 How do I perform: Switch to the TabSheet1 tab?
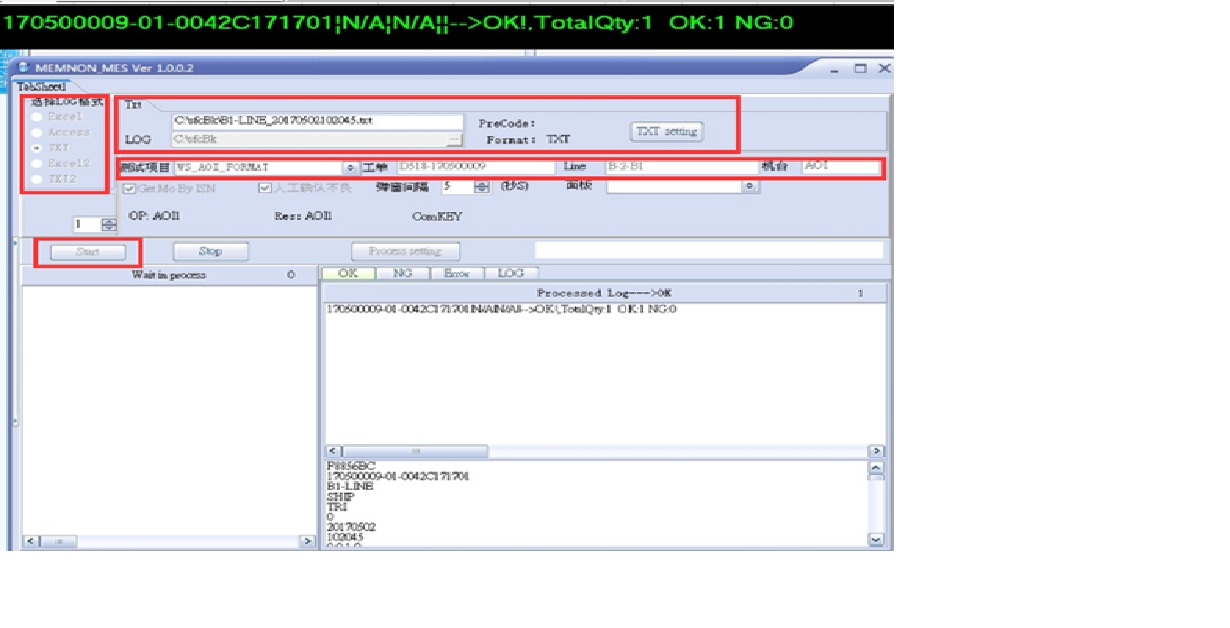(x=41, y=87)
